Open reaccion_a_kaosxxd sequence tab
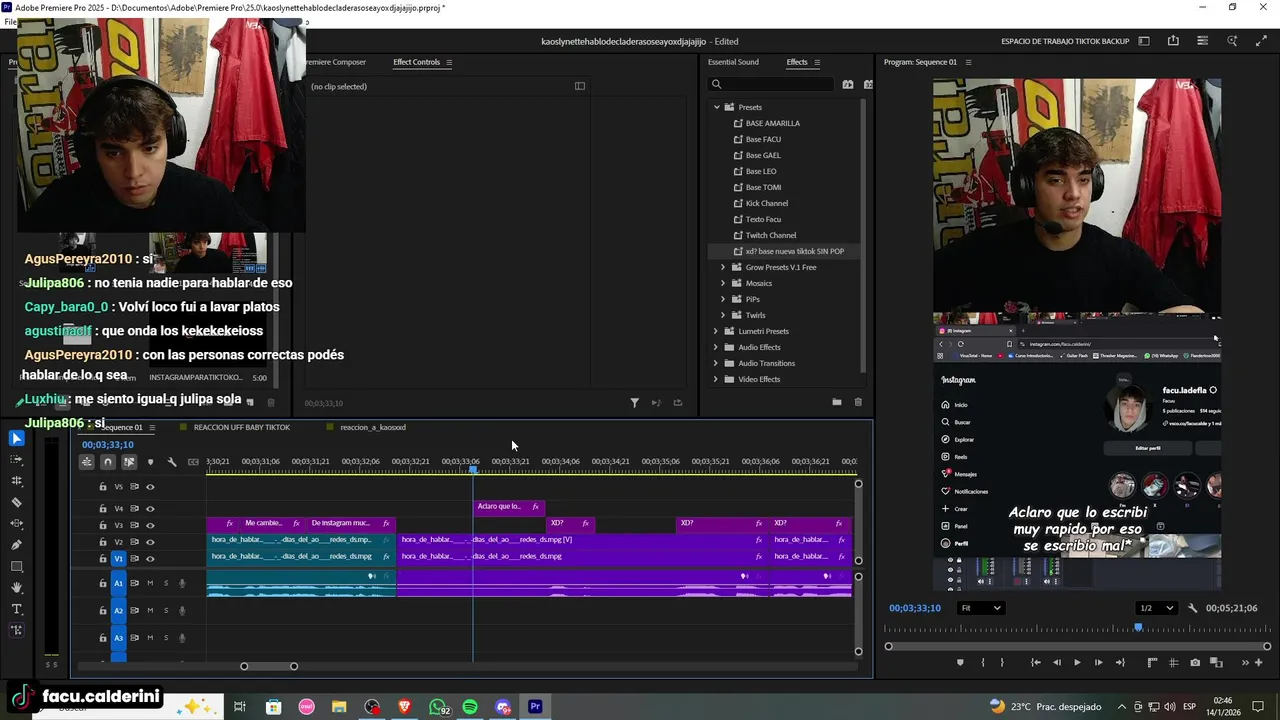Viewport: 1280px width, 720px height. (372, 427)
